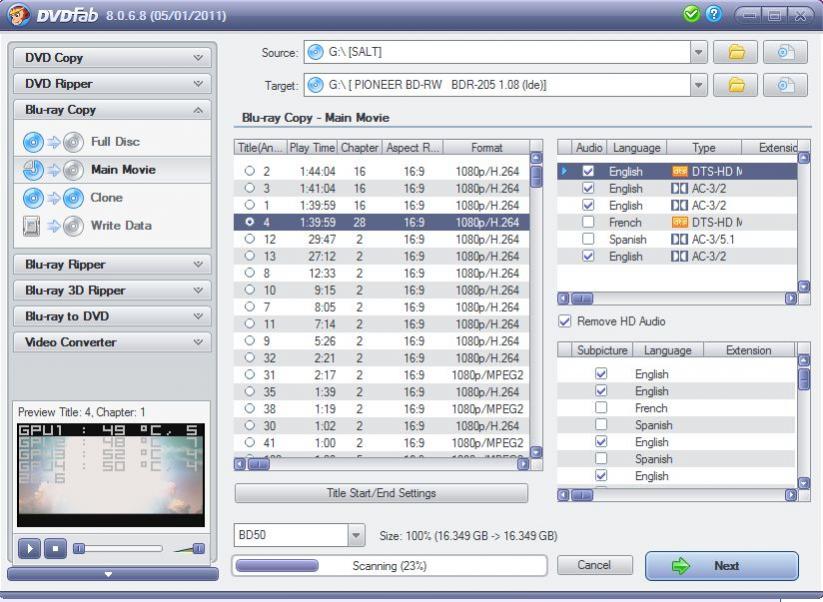823x602 pixels.
Task: Stop the preview video
Action: point(55,548)
